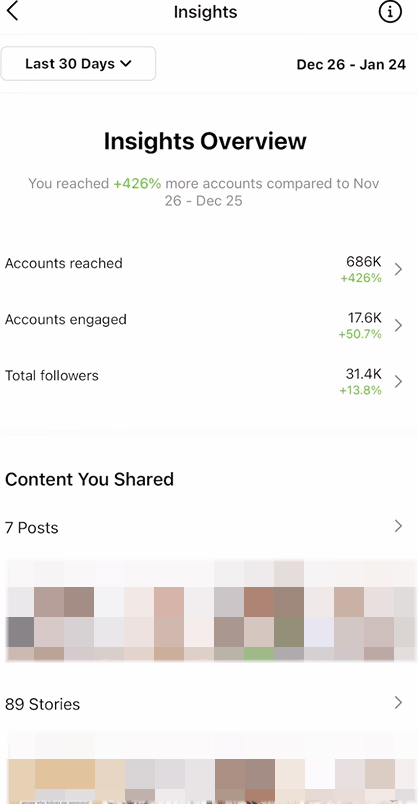Expand Accounts reached chevron

[398, 269]
